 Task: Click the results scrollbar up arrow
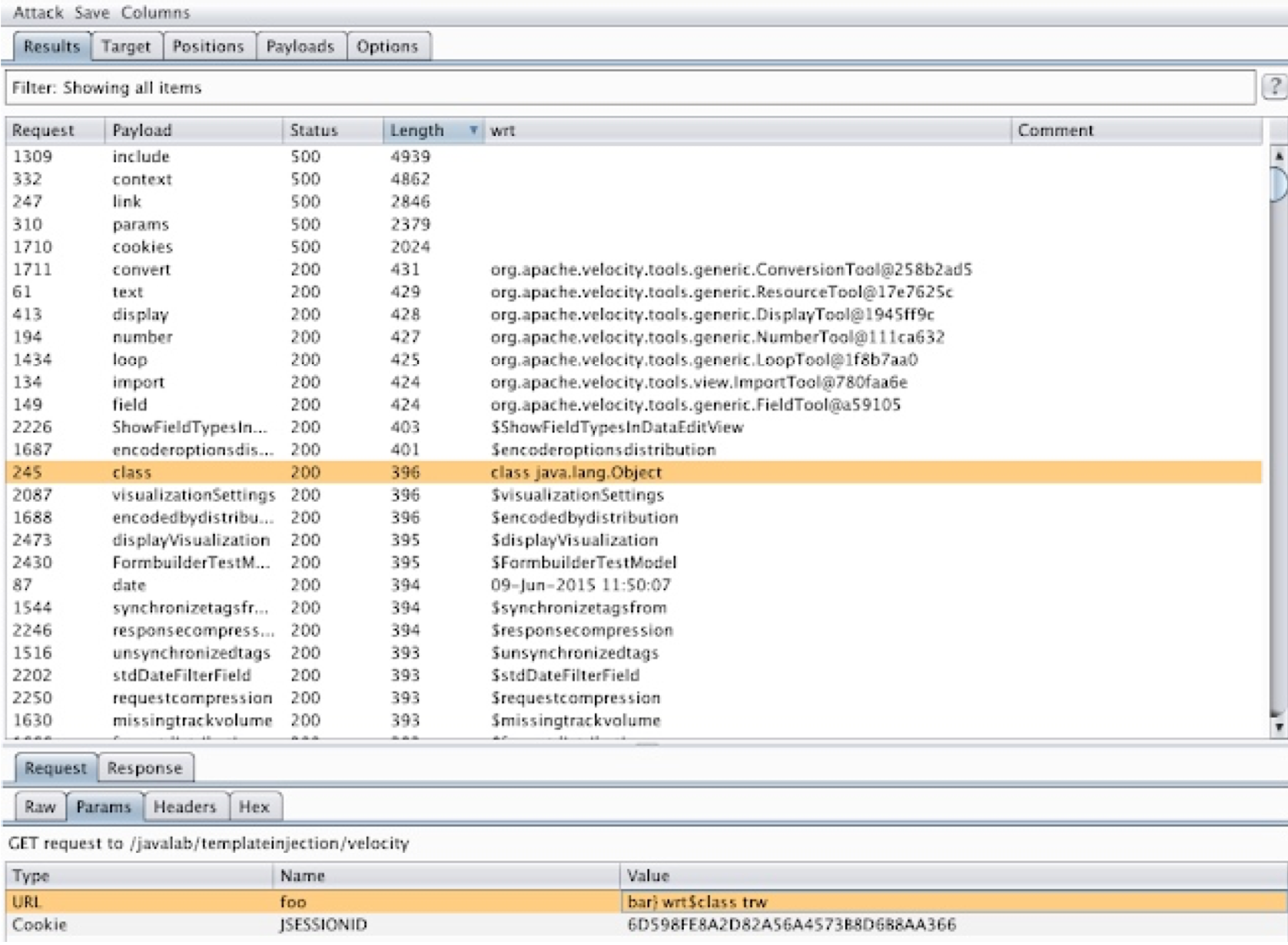1278,156
